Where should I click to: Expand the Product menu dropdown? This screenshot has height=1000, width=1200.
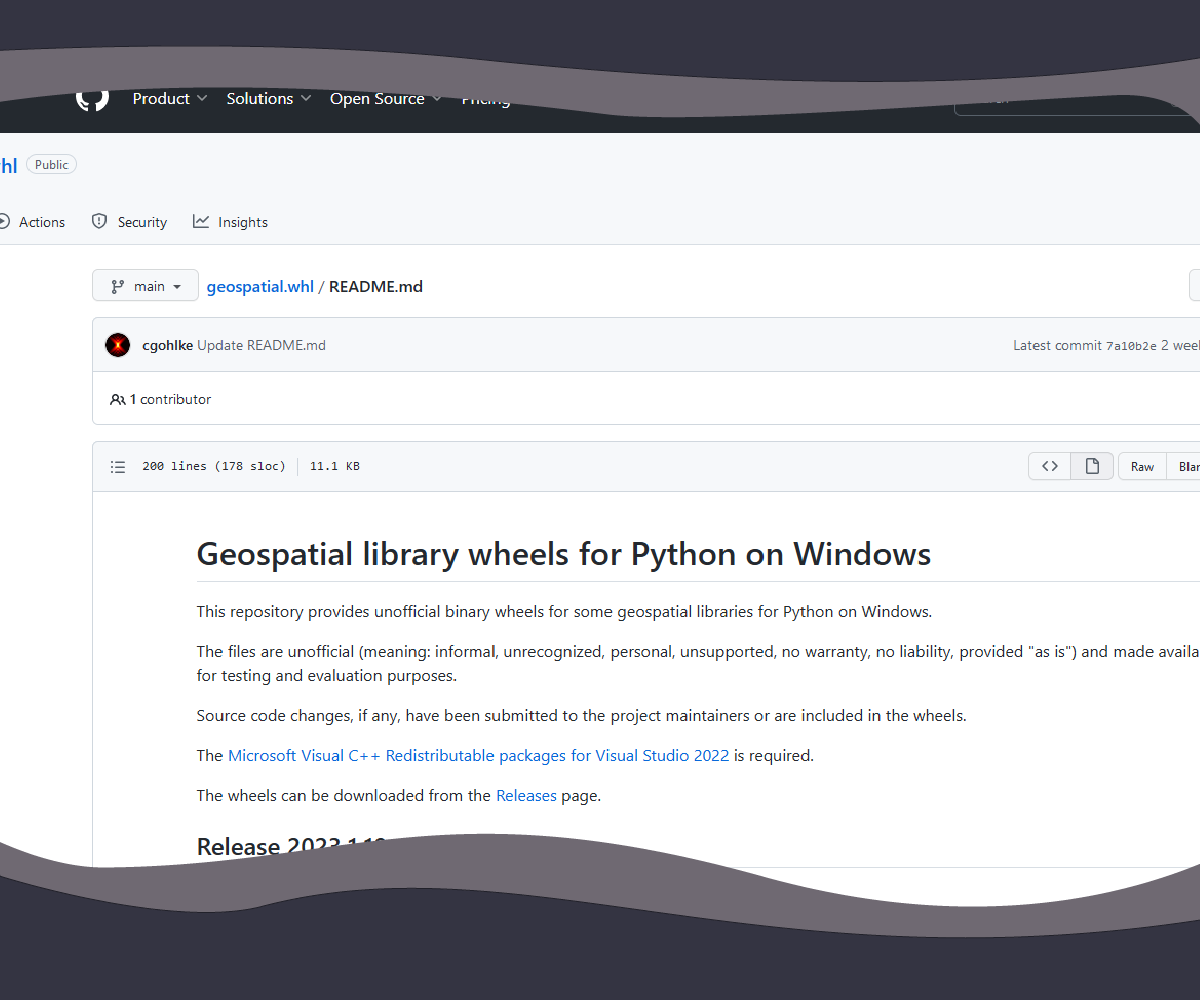click(x=170, y=98)
